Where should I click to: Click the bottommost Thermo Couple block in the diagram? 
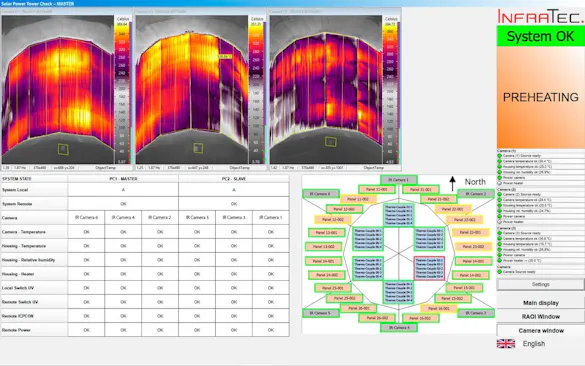coord(398,292)
